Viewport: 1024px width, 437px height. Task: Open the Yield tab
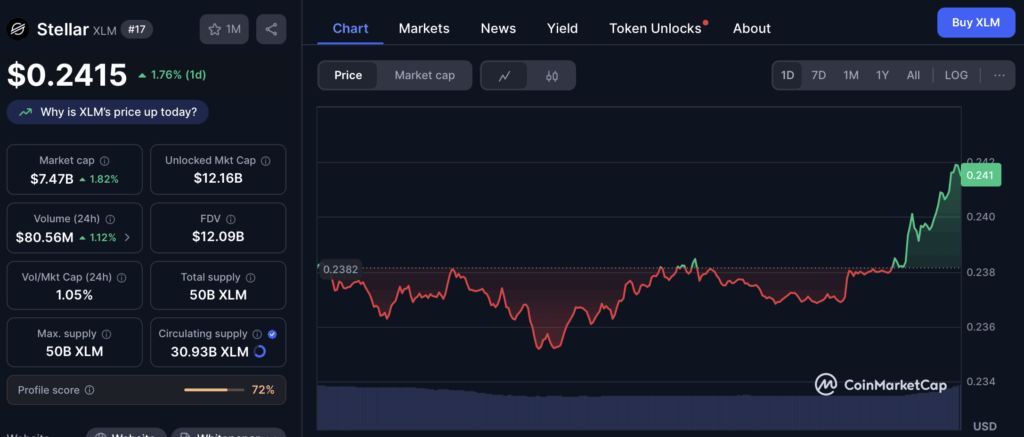click(x=562, y=29)
